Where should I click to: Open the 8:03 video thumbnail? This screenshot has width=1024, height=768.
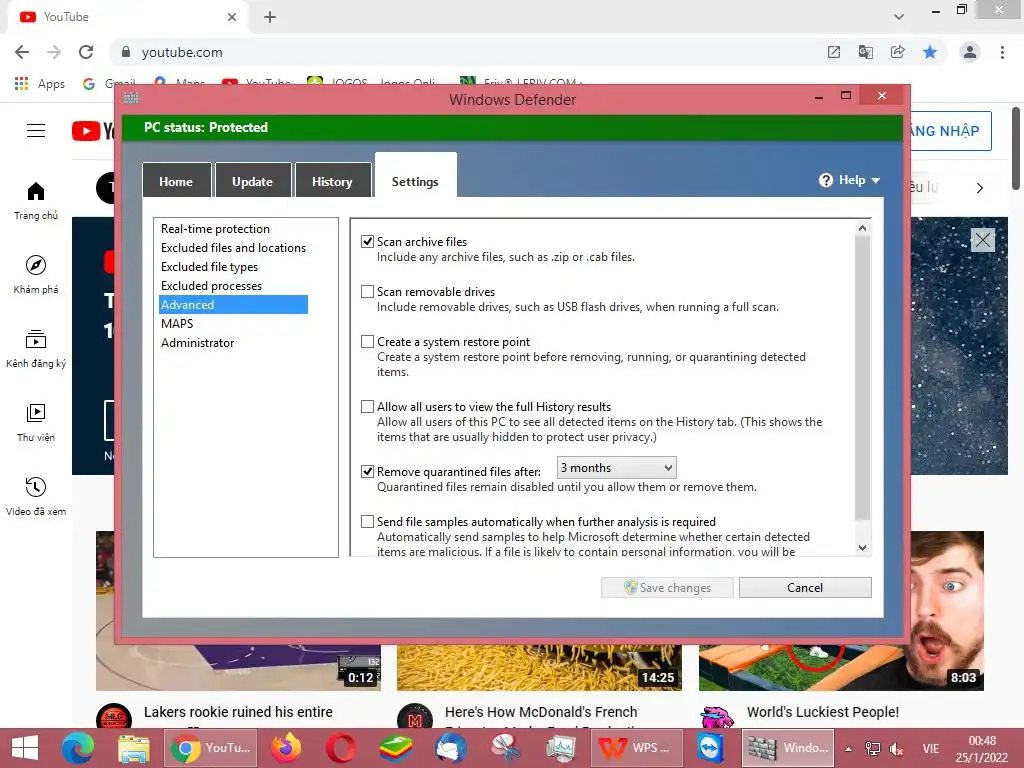[x=841, y=667]
